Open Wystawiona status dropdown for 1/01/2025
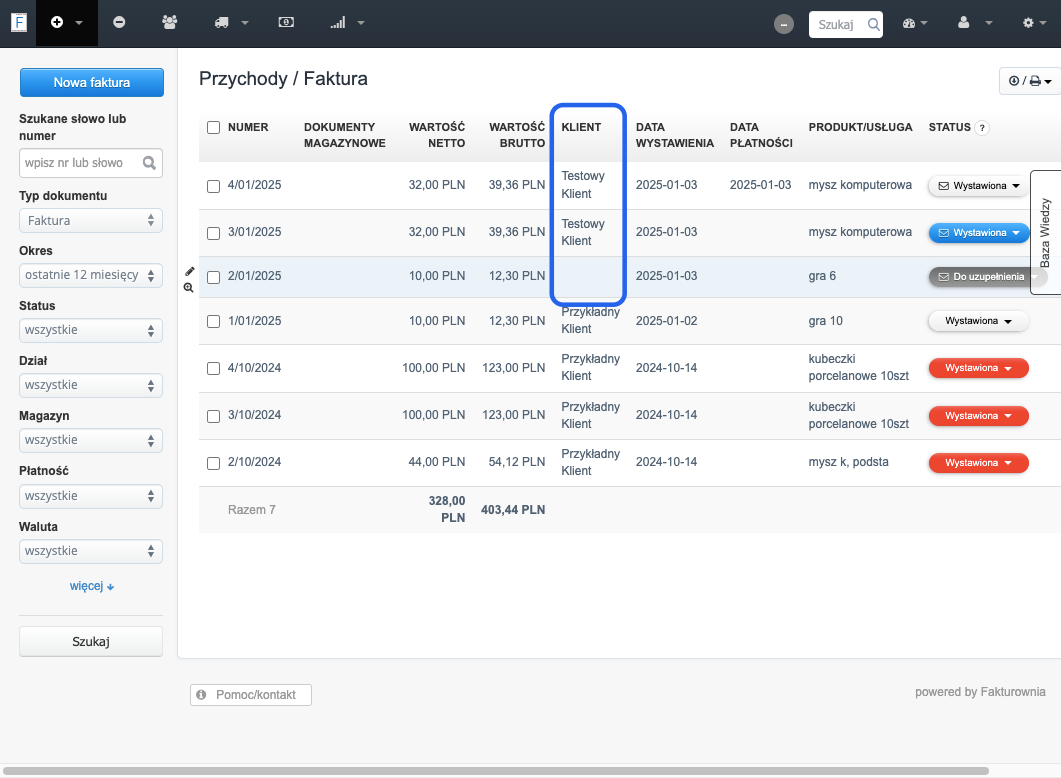Viewport: 1061px width, 778px height. 978,321
